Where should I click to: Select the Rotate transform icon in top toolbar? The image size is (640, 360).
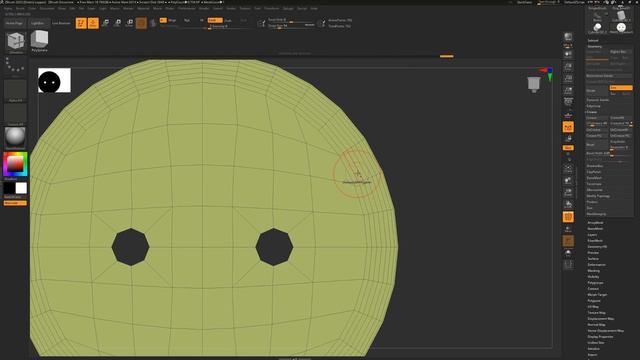[129, 23]
